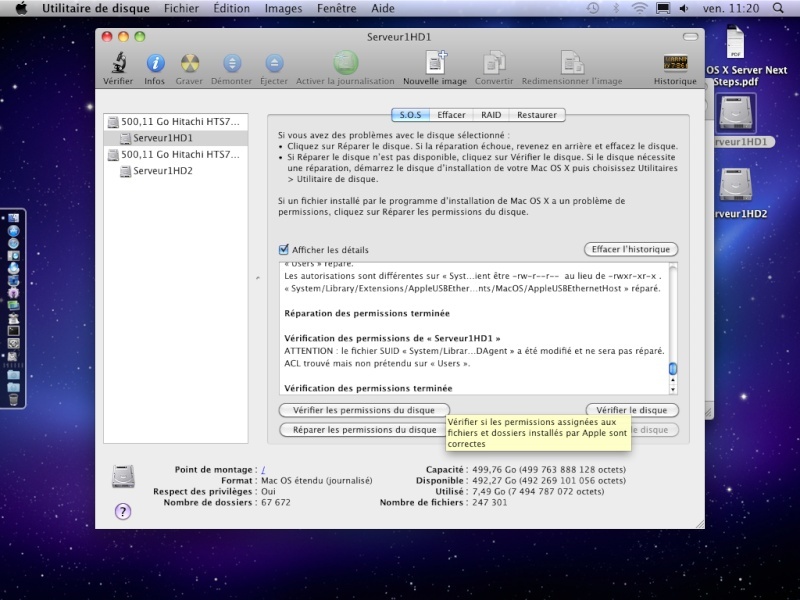Click the menu bar clock ven. 11:20
Image resolution: width=800 pixels, height=600 pixels.
click(731, 8)
